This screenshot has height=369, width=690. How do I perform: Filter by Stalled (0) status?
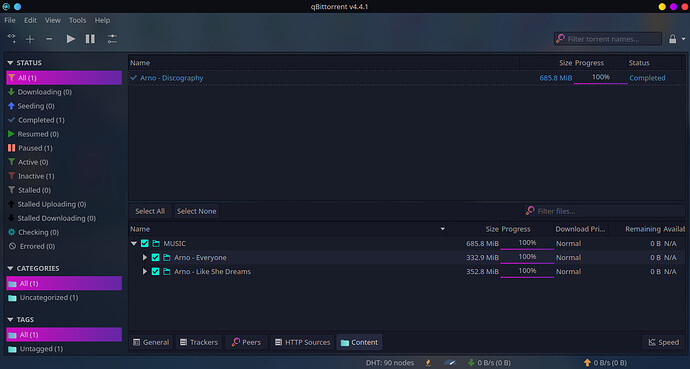click(64, 190)
